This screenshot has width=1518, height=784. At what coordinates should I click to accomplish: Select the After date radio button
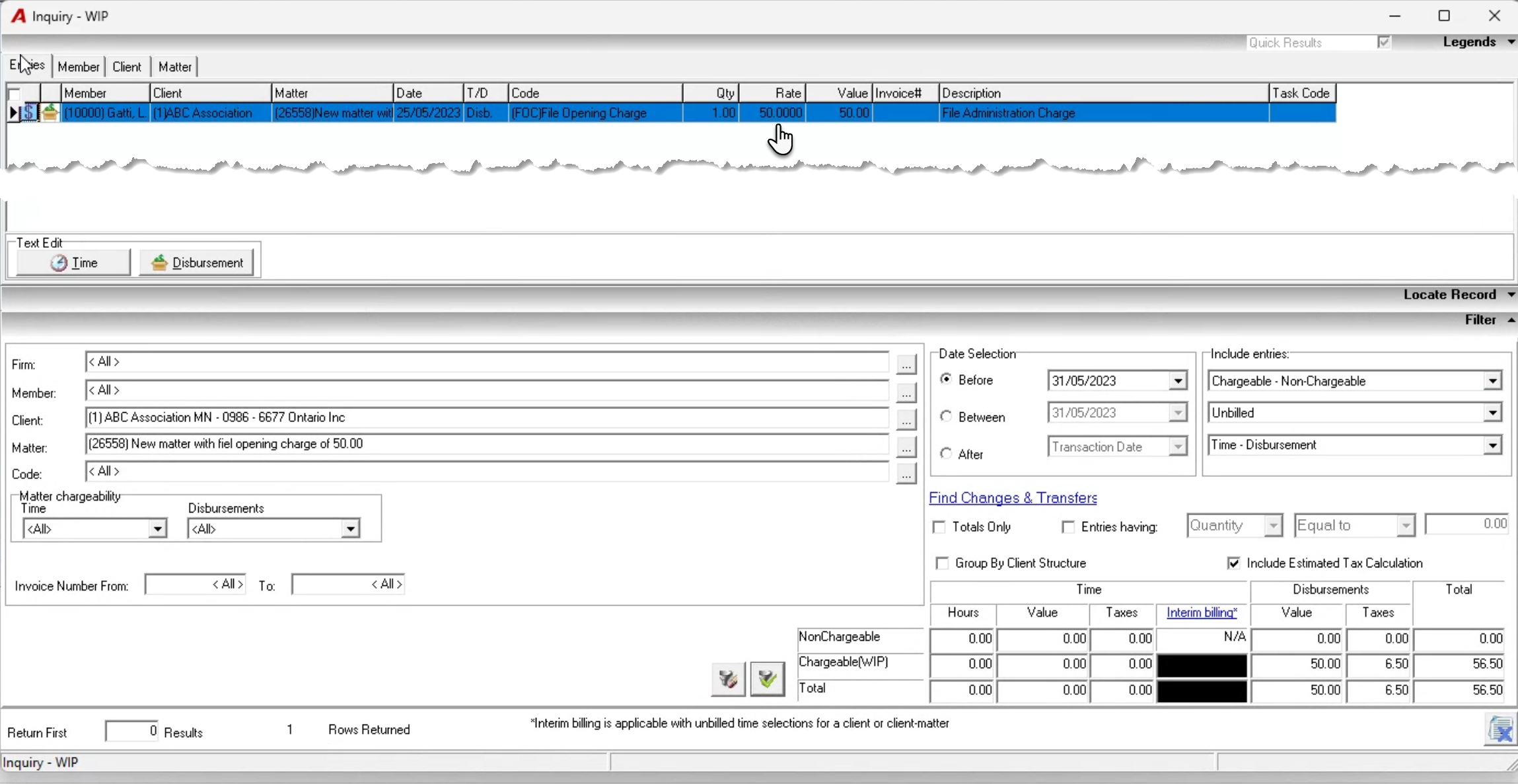click(946, 453)
